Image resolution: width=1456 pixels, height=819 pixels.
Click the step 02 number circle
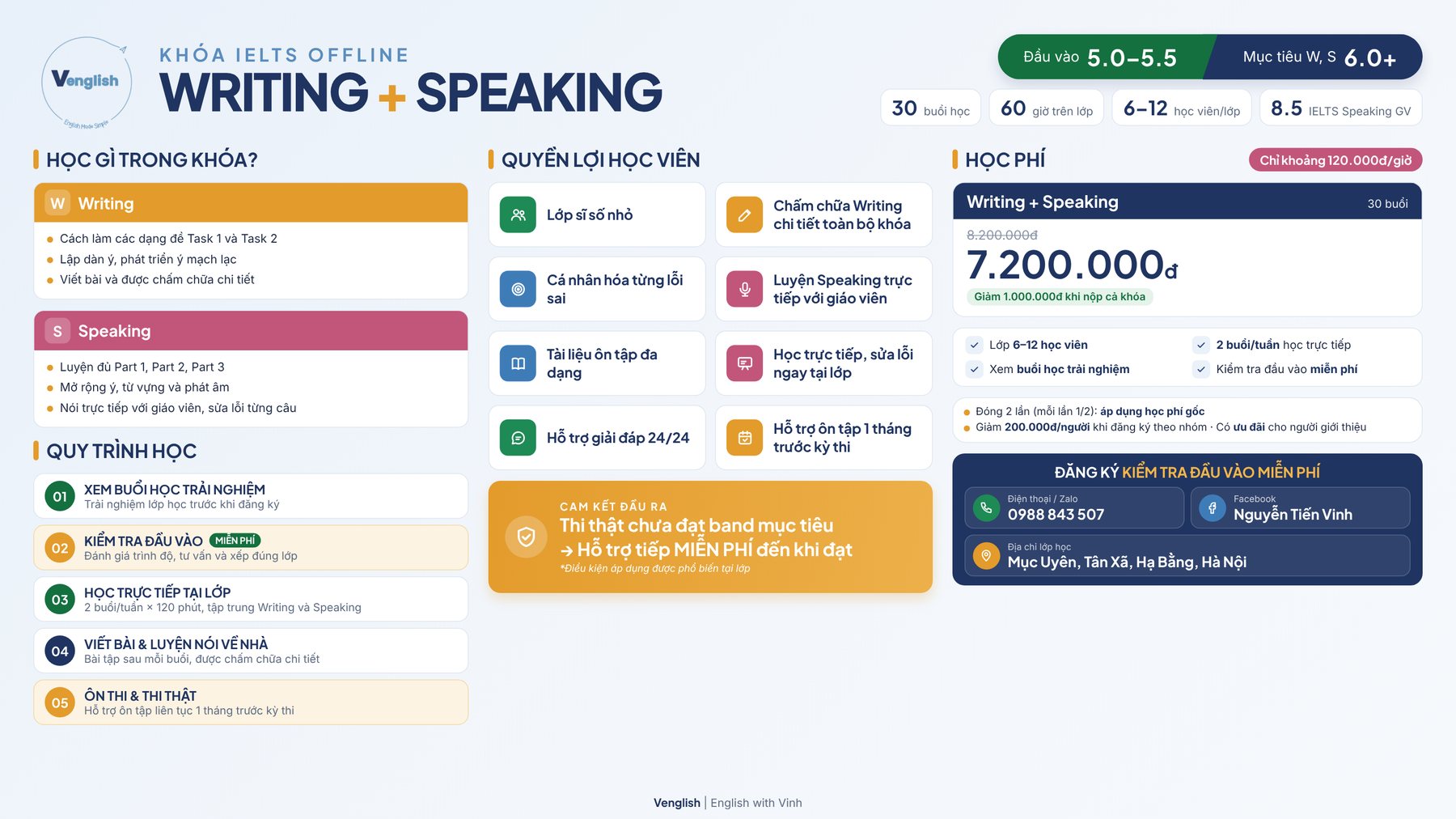click(x=60, y=548)
